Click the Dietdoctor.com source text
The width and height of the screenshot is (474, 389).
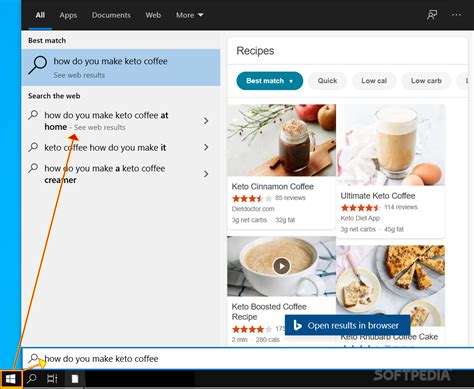[x=253, y=209]
